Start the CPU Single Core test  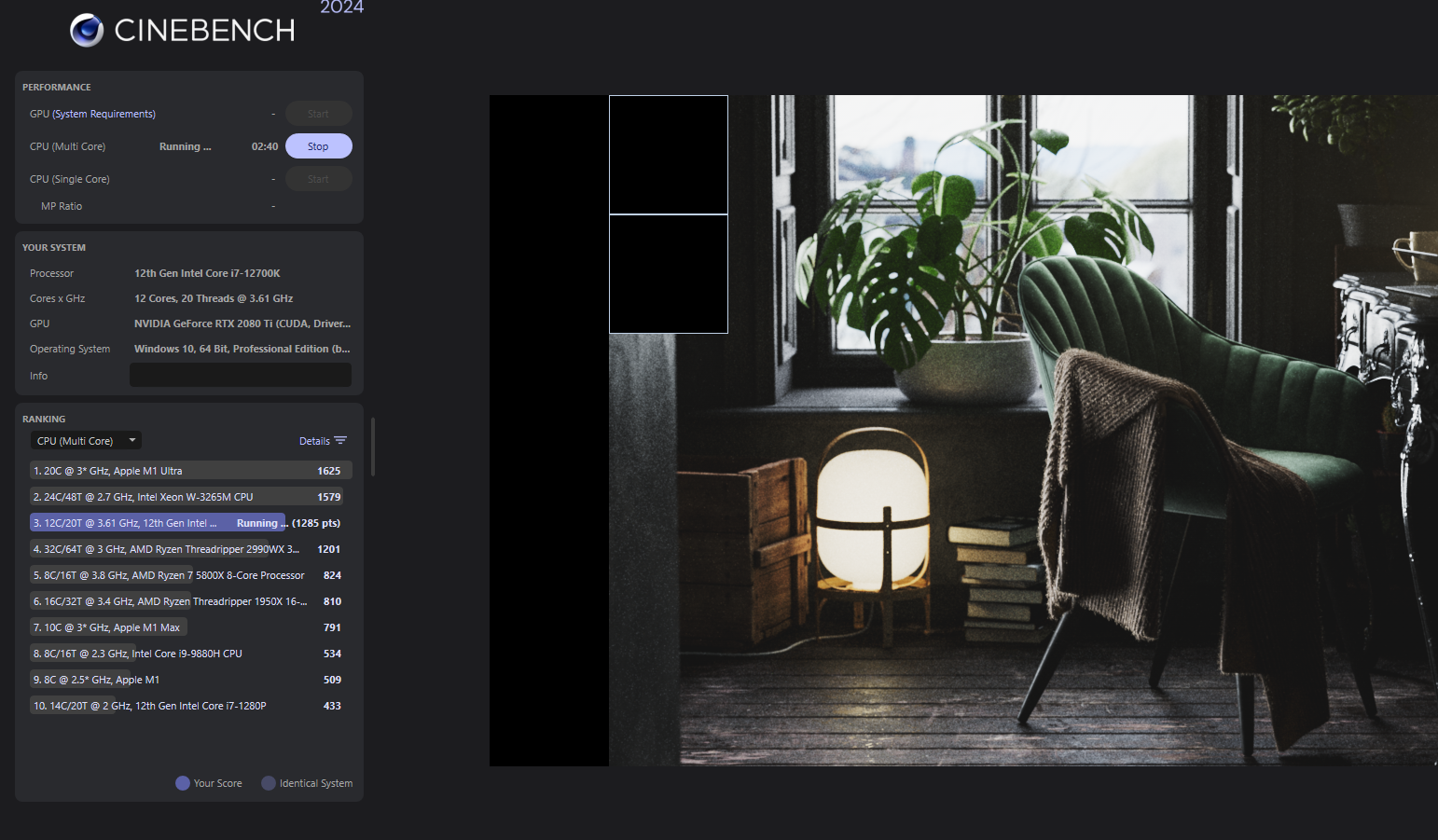(318, 179)
